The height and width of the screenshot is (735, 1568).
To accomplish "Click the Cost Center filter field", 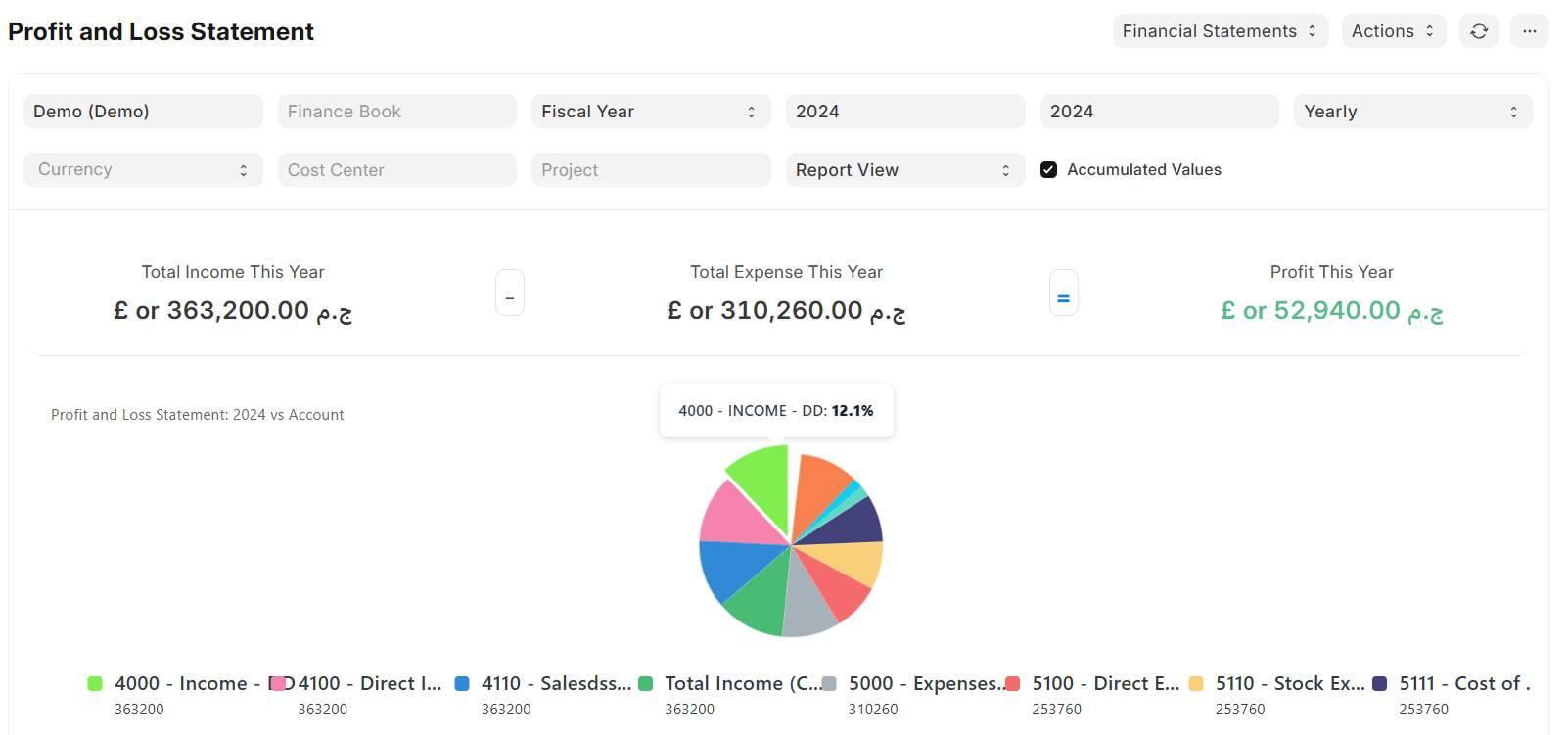I will click(x=396, y=170).
